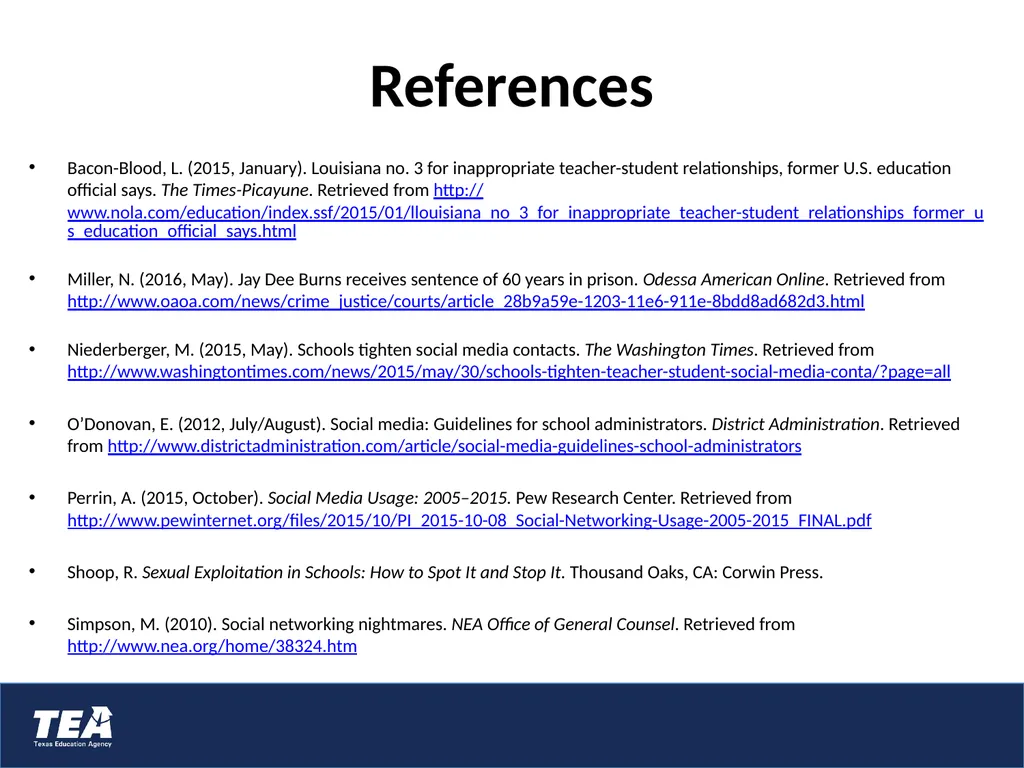Select the References slide title
The width and height of the screenshot is (1024, 768).
tap(511, 87)
